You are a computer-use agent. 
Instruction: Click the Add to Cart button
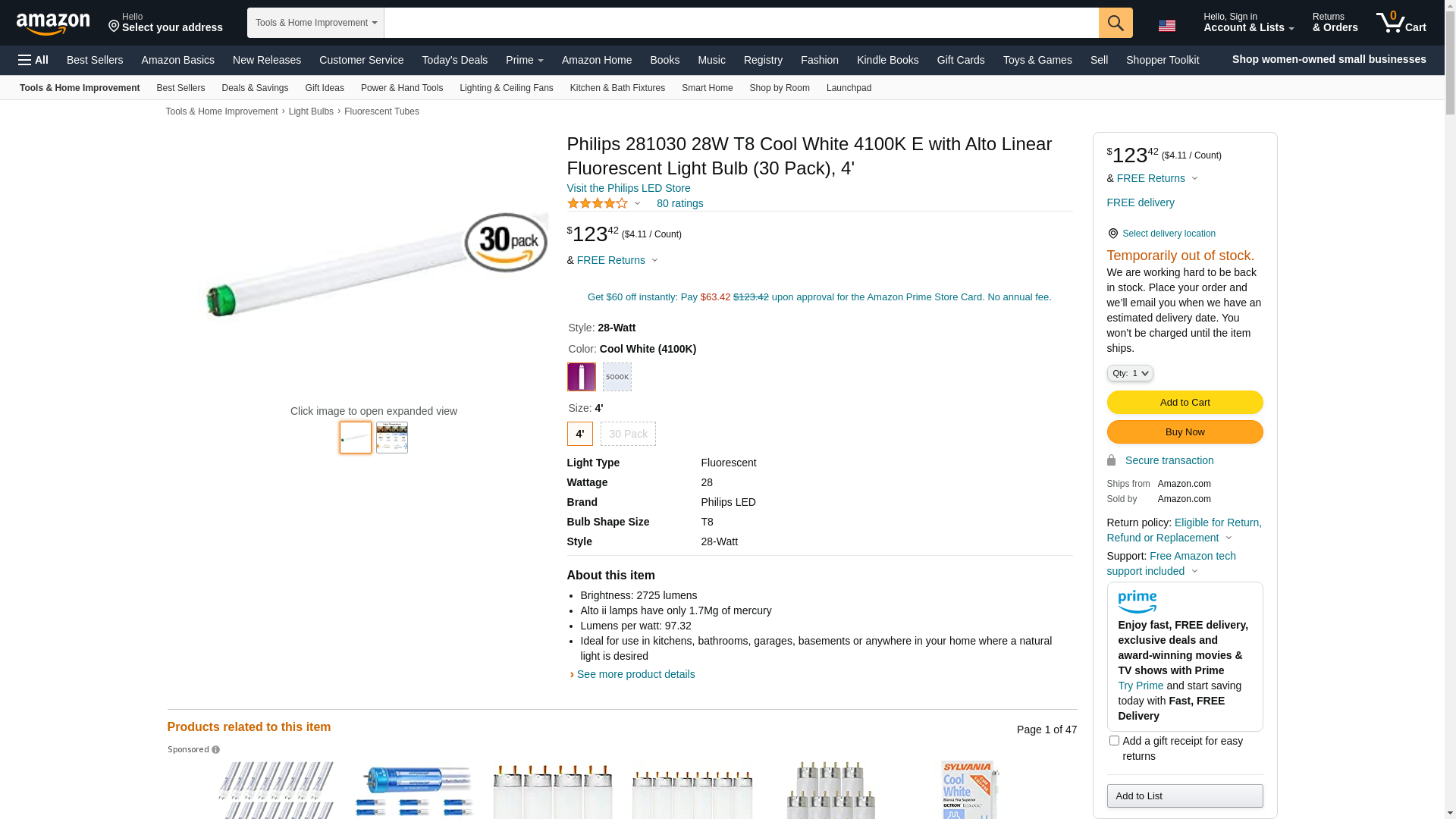coord(1185,402)
